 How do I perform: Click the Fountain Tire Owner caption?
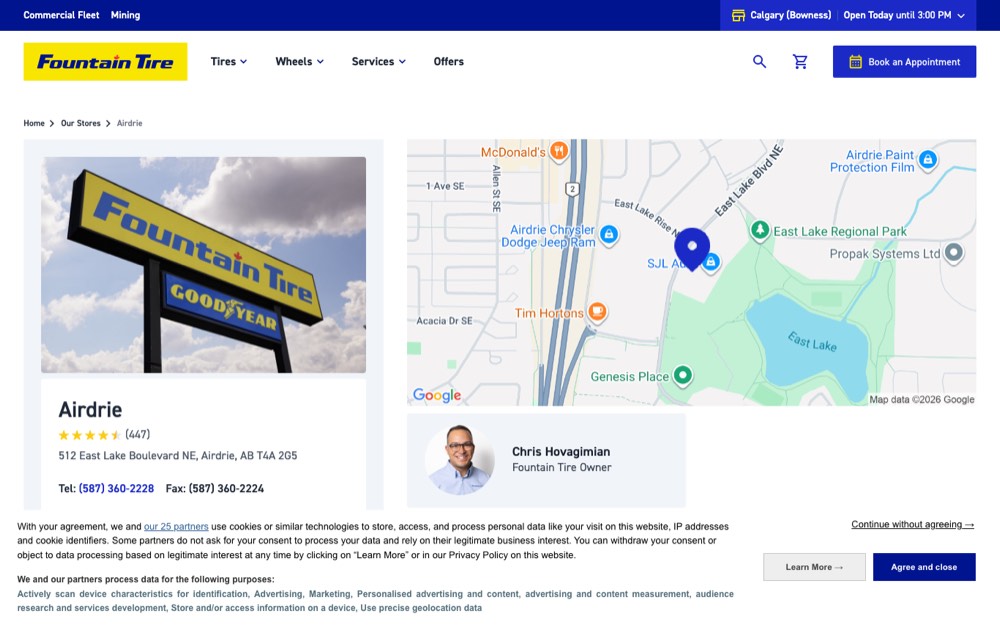[x=561, y=467]
